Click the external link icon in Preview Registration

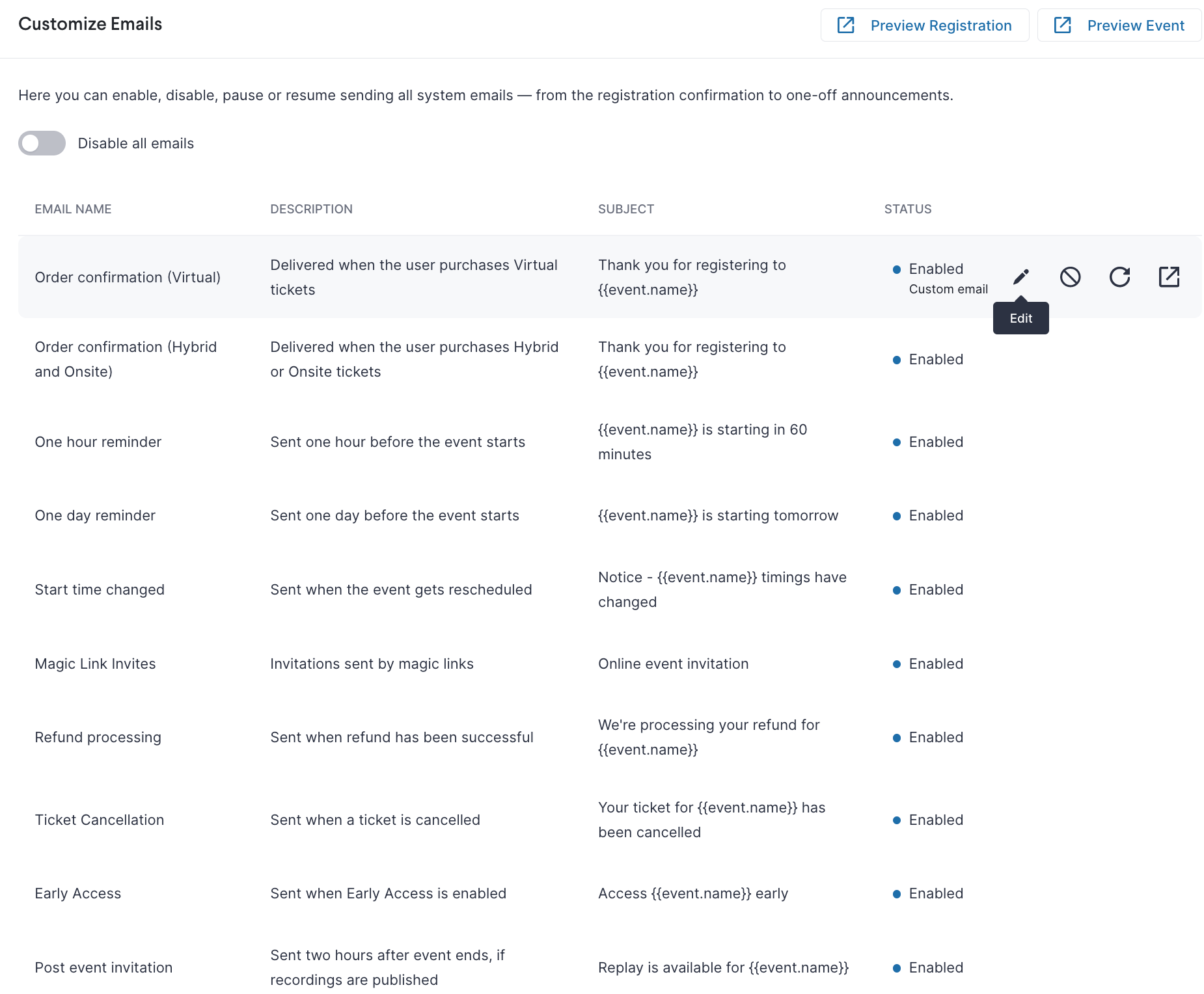pos(845,25)
